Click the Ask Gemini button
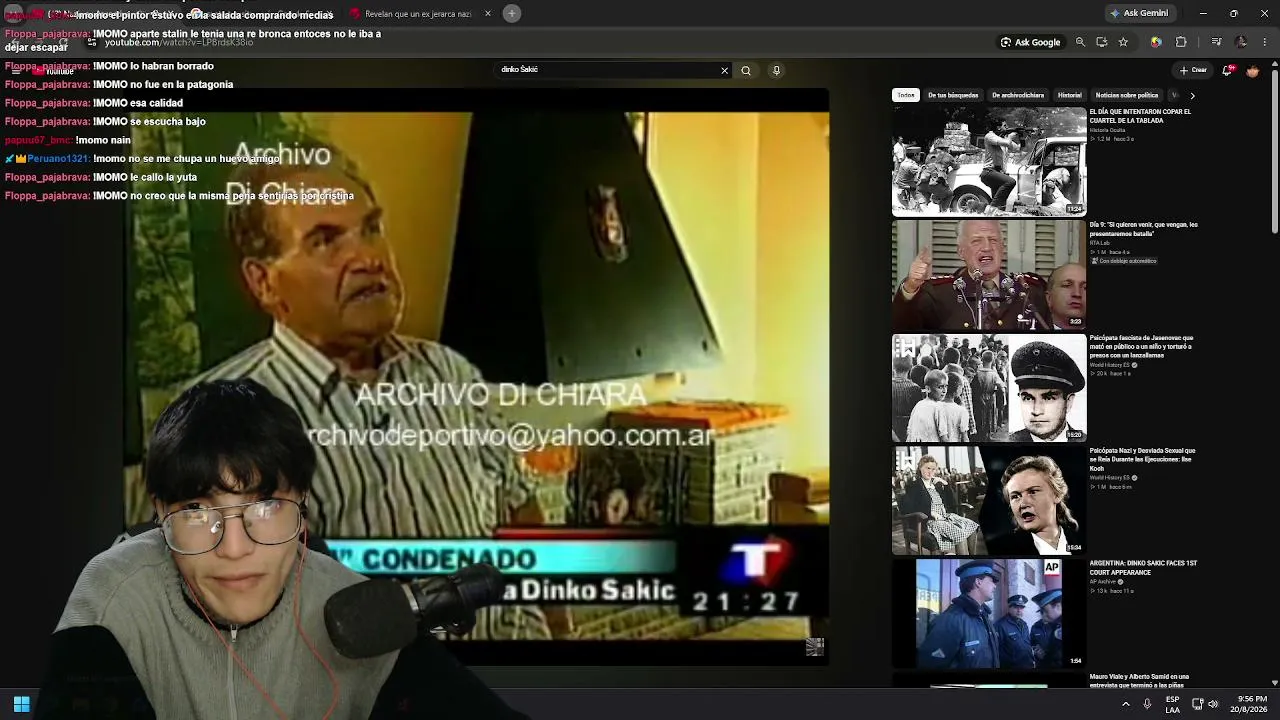 1138,13
